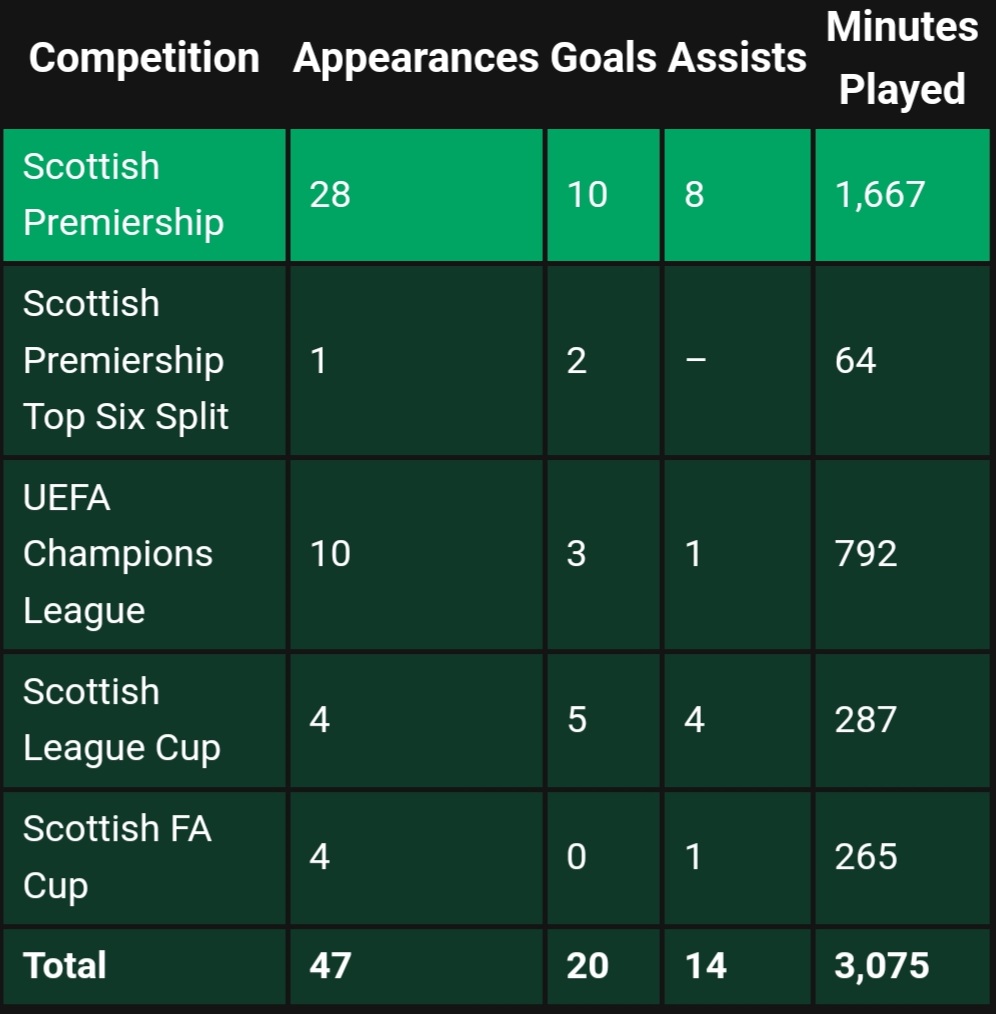Click the 1,667 minutes played cell
Viewport: 996px width, 1014px height.
pos(902,195)
